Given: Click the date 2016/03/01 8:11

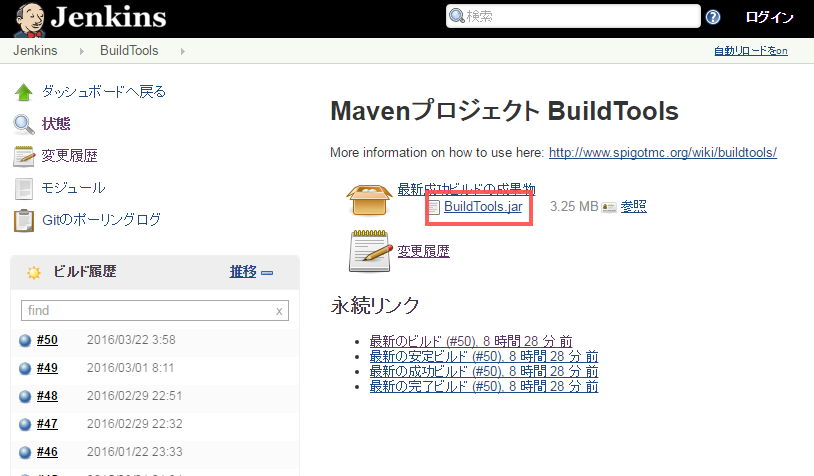Looking at the screenshot, I should (130, 368).
